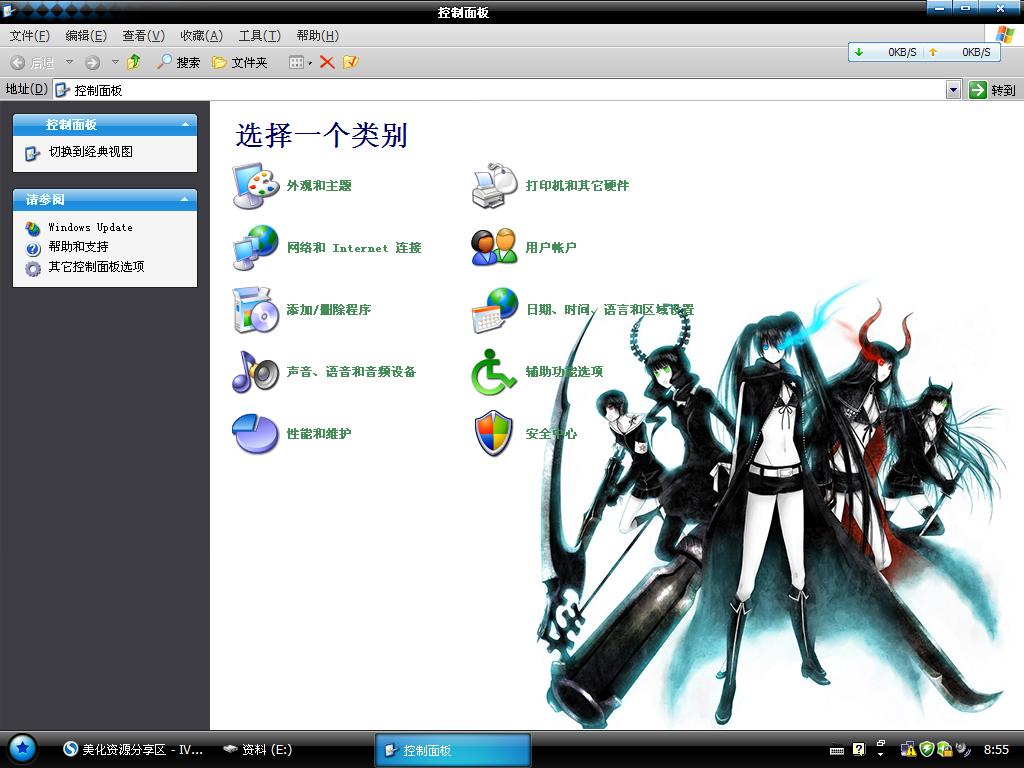Open the 声音、语音和音频设备 speaker icon
The height and width of the screenshot is (768, 1024).
(x=256, y=372)
